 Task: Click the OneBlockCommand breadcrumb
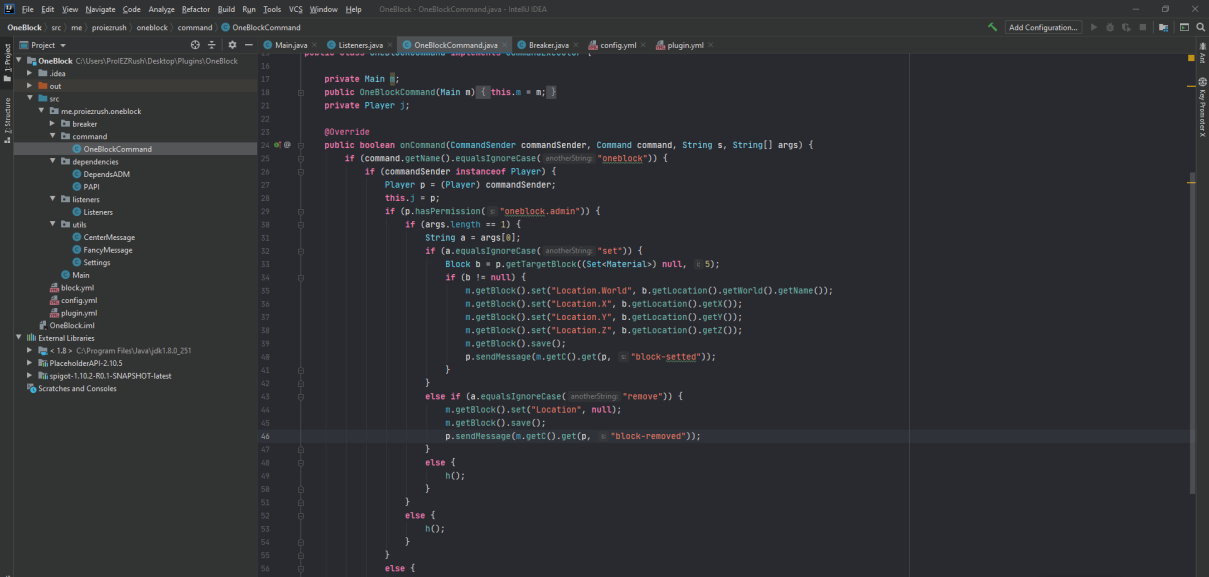pyautogui.click(x=260, y=27)
